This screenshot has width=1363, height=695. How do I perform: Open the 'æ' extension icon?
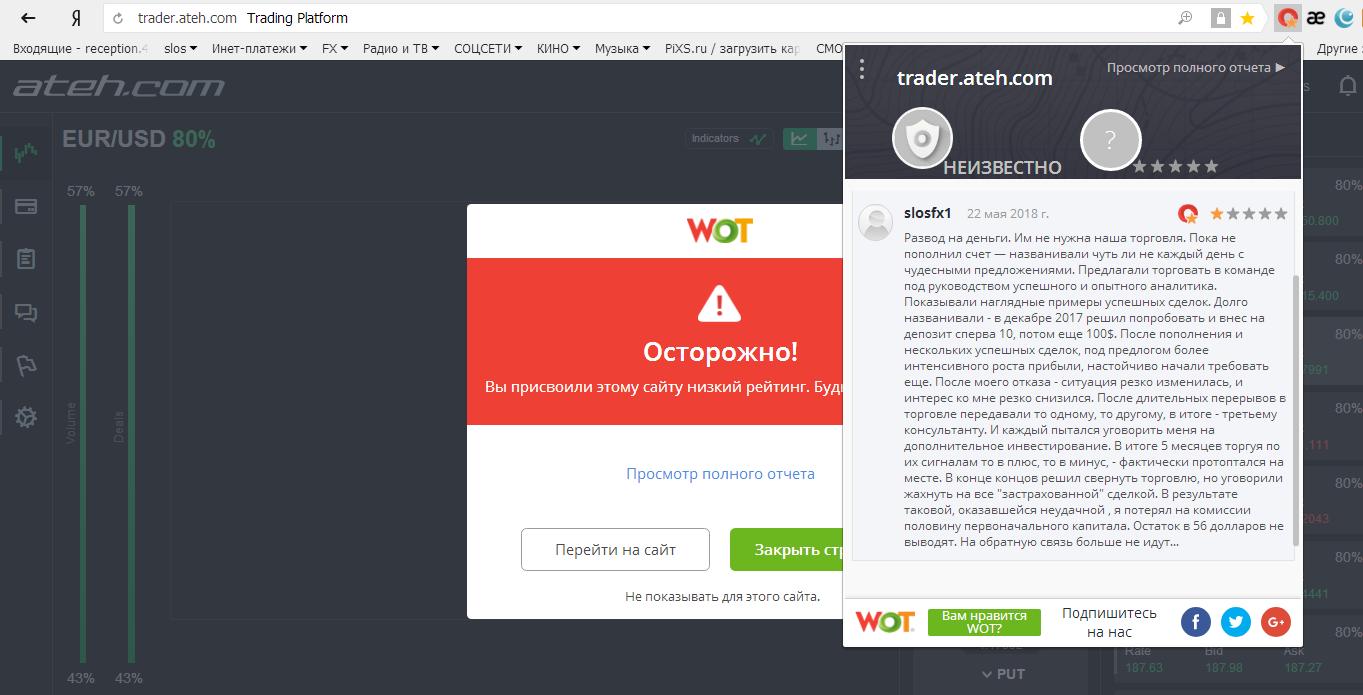click(1316, 18)
